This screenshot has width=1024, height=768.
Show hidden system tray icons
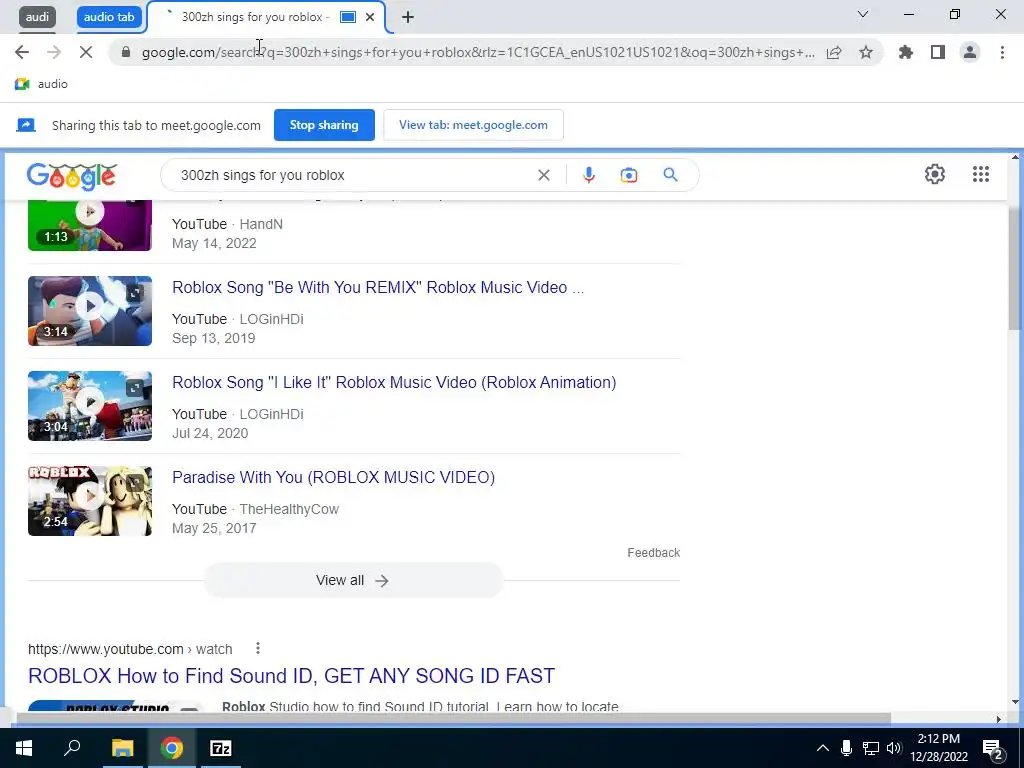tap(822, 748)
